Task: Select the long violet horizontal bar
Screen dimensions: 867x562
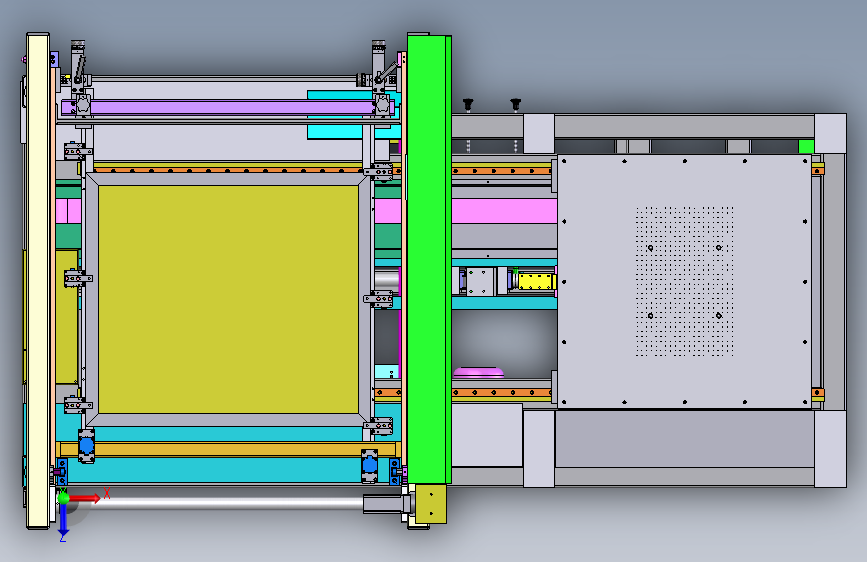Action: point(228,107)
